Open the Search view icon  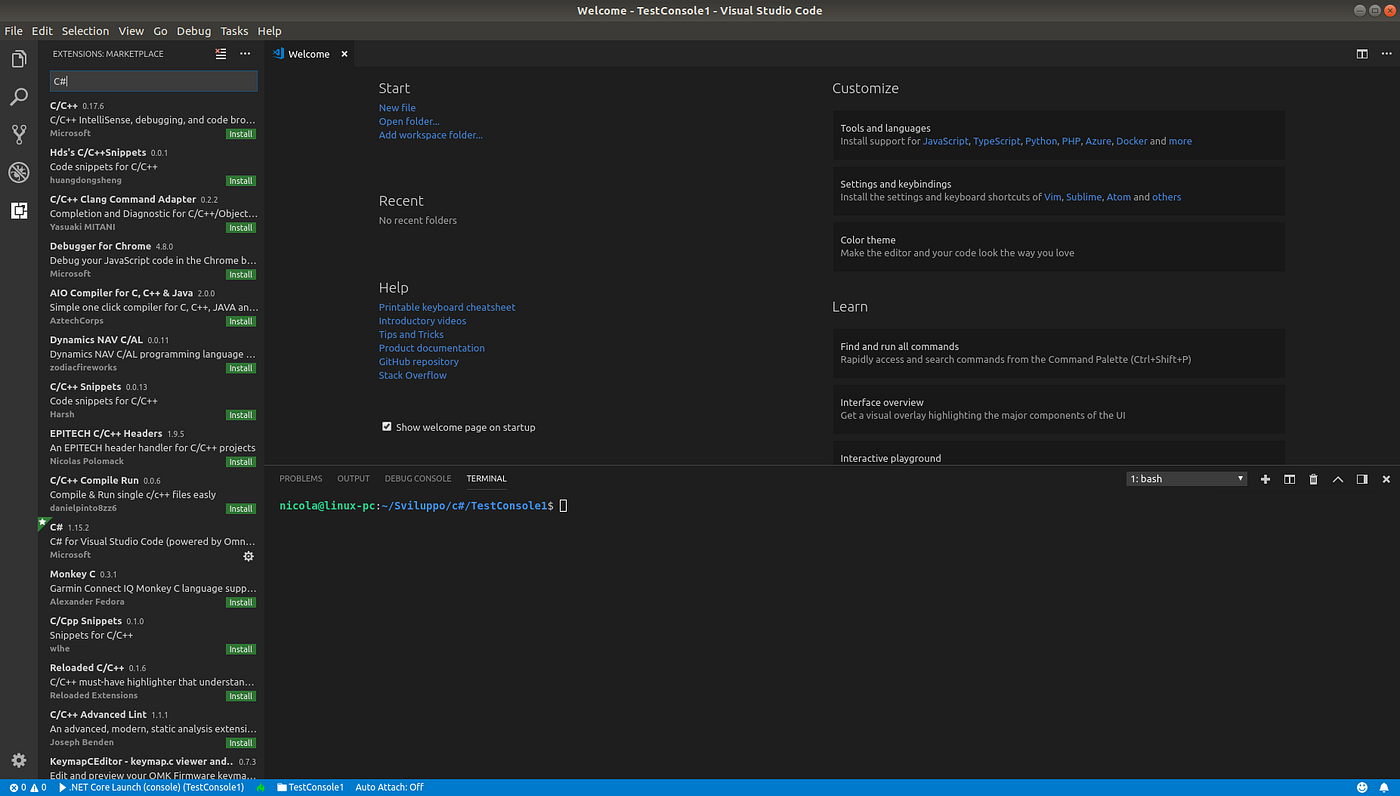point(18,97)
